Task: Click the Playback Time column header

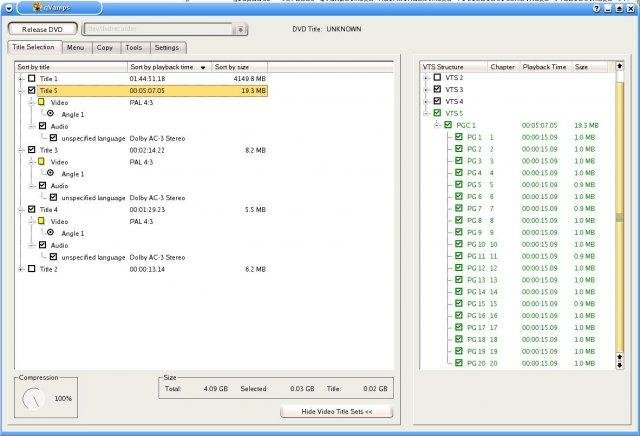Action: pyautogui.click(x=544, y=67)
